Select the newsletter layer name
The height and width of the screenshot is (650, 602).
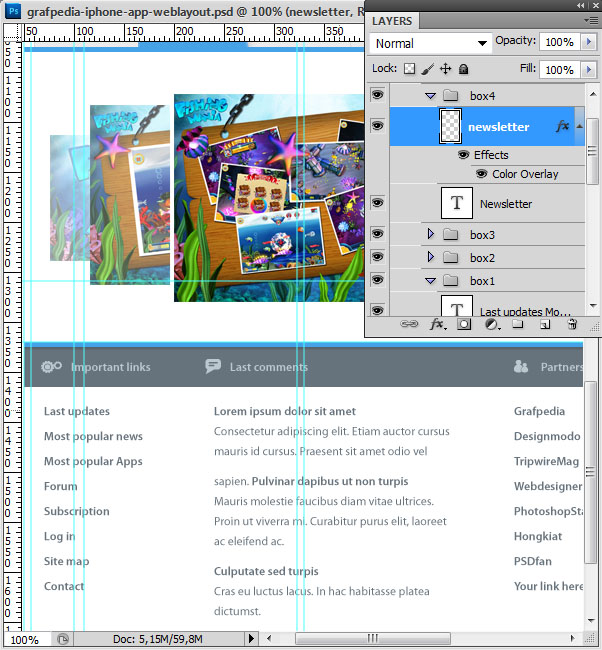499,126
